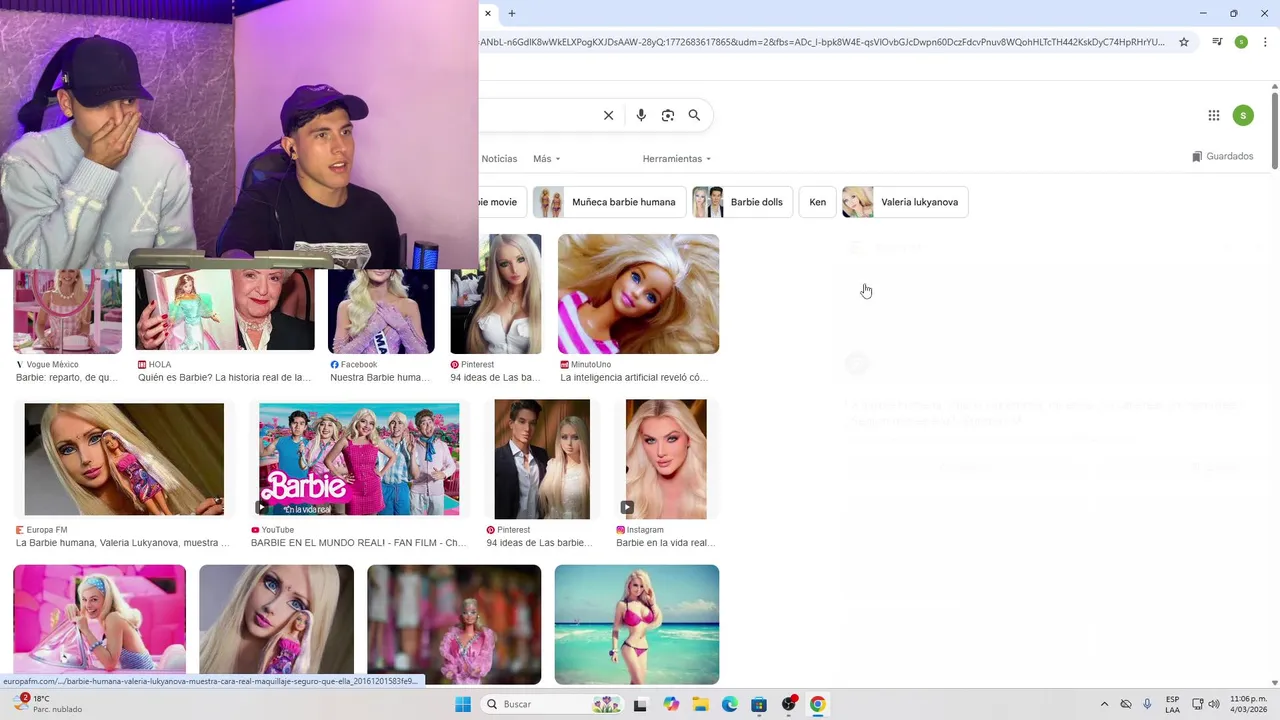Open the Chrome three-dot menu
Viewport: 1280px width, 720px height.
pos(1265,42)
